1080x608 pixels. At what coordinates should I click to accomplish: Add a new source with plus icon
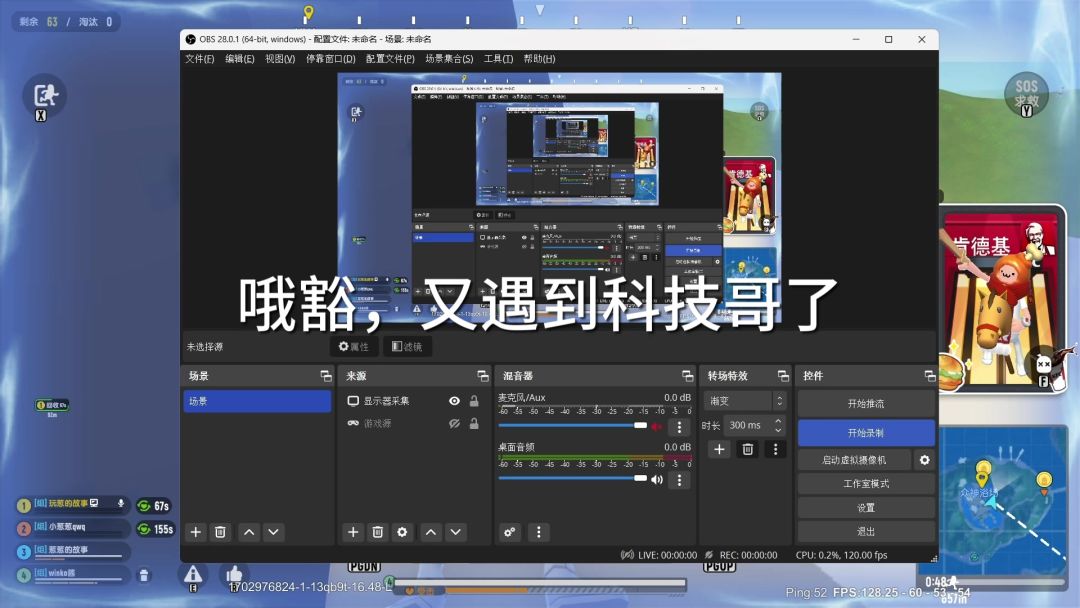[x=353, y=532]
